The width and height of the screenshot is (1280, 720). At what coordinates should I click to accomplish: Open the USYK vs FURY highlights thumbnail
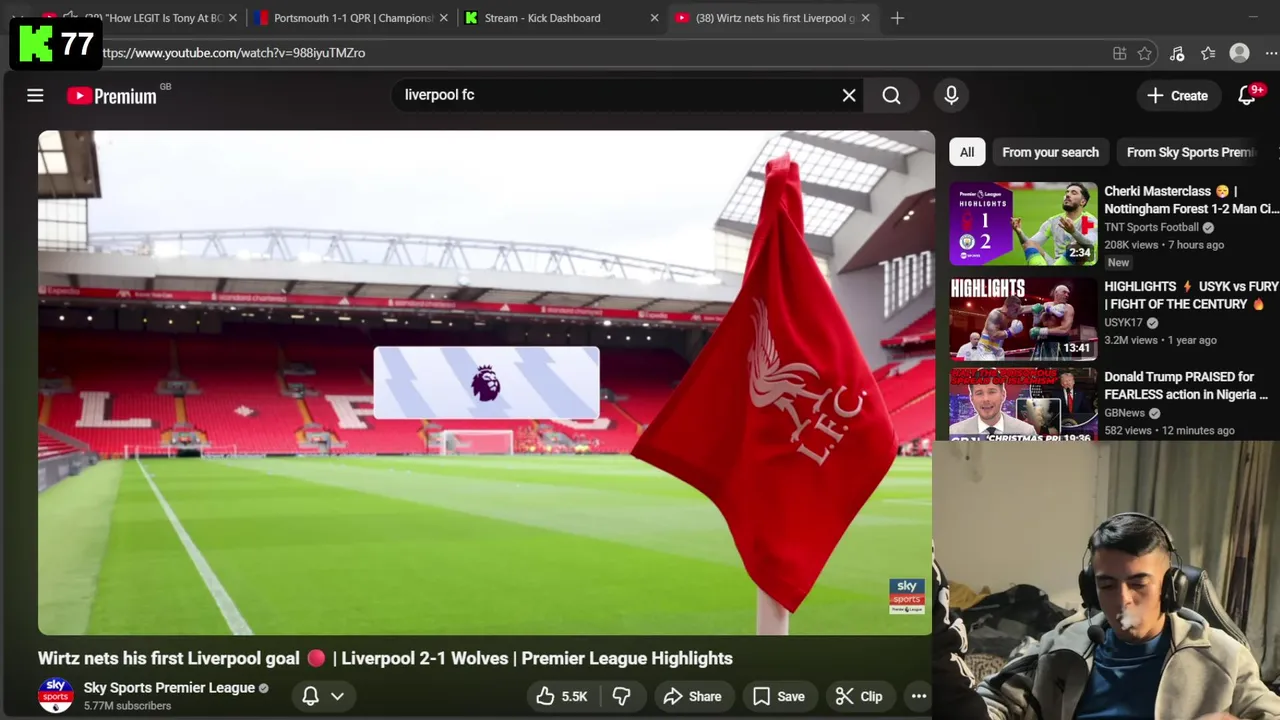click(1023, 318)
